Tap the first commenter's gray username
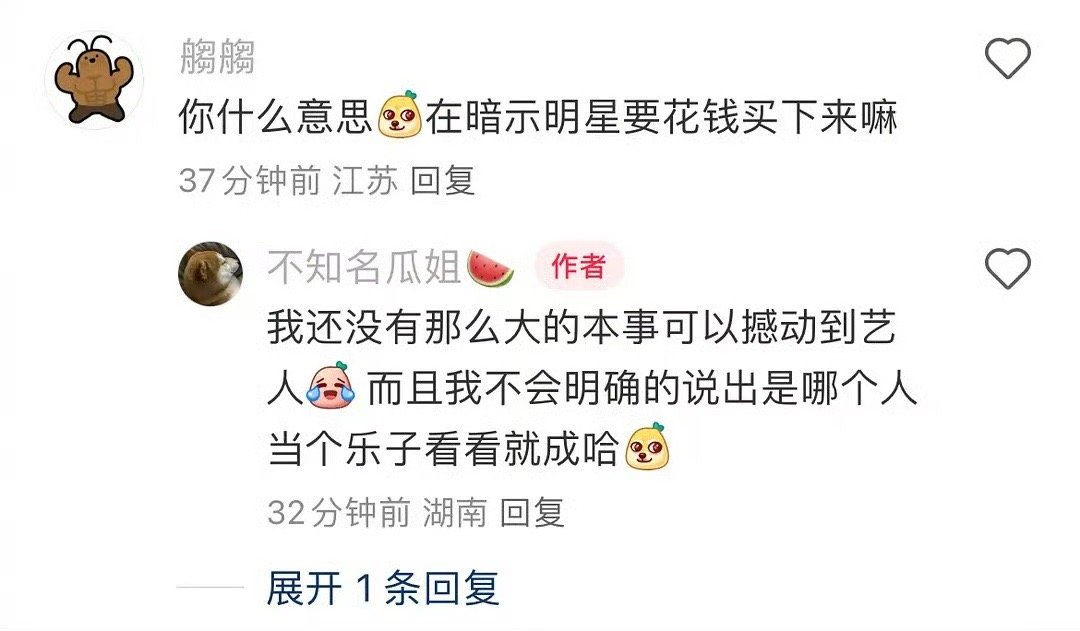1080x631 pixels. pyautogui.click(x=218, y=56)
